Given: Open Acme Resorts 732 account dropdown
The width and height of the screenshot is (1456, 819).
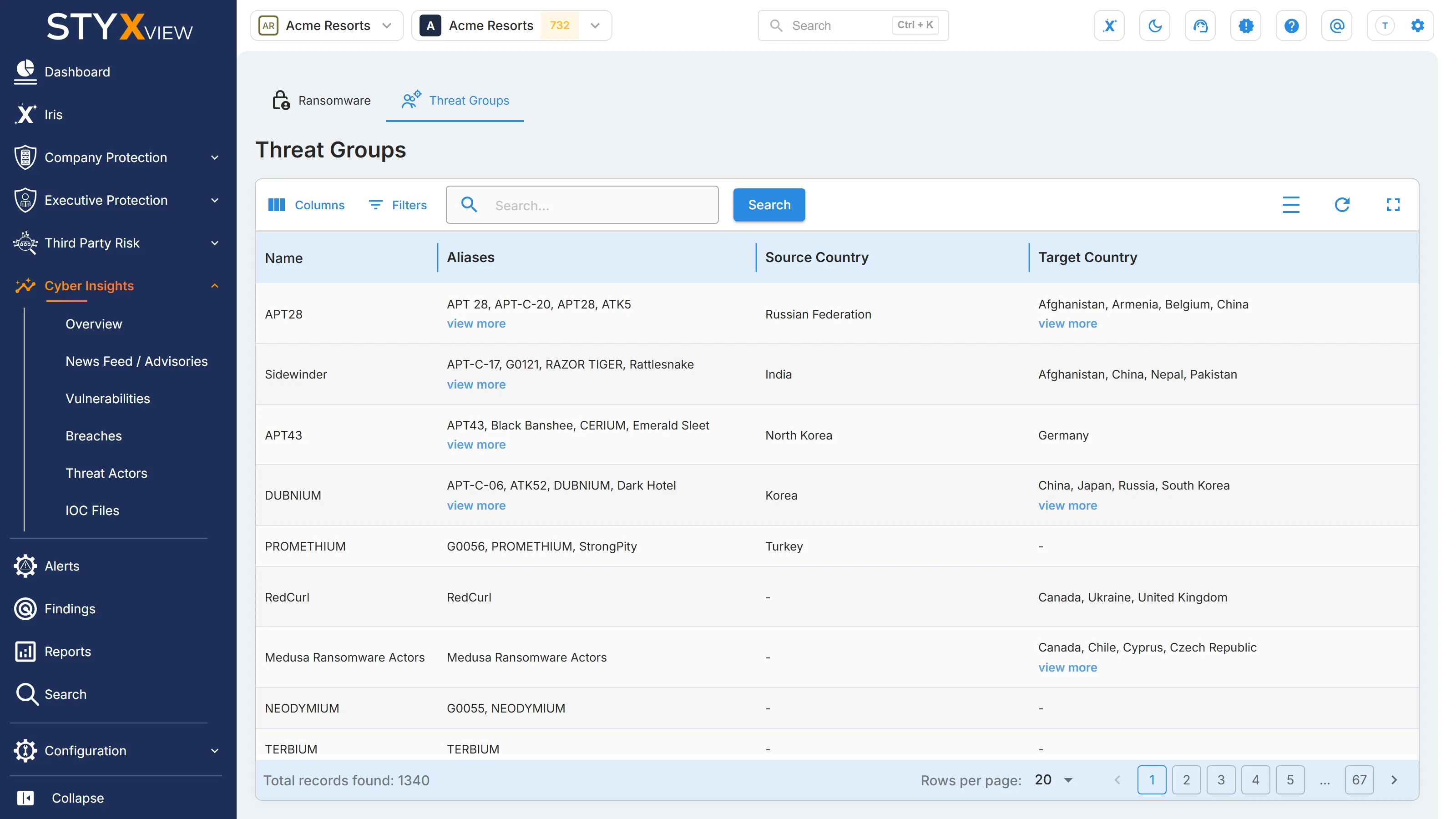Looking at the screenshot, I should point(511,25).
